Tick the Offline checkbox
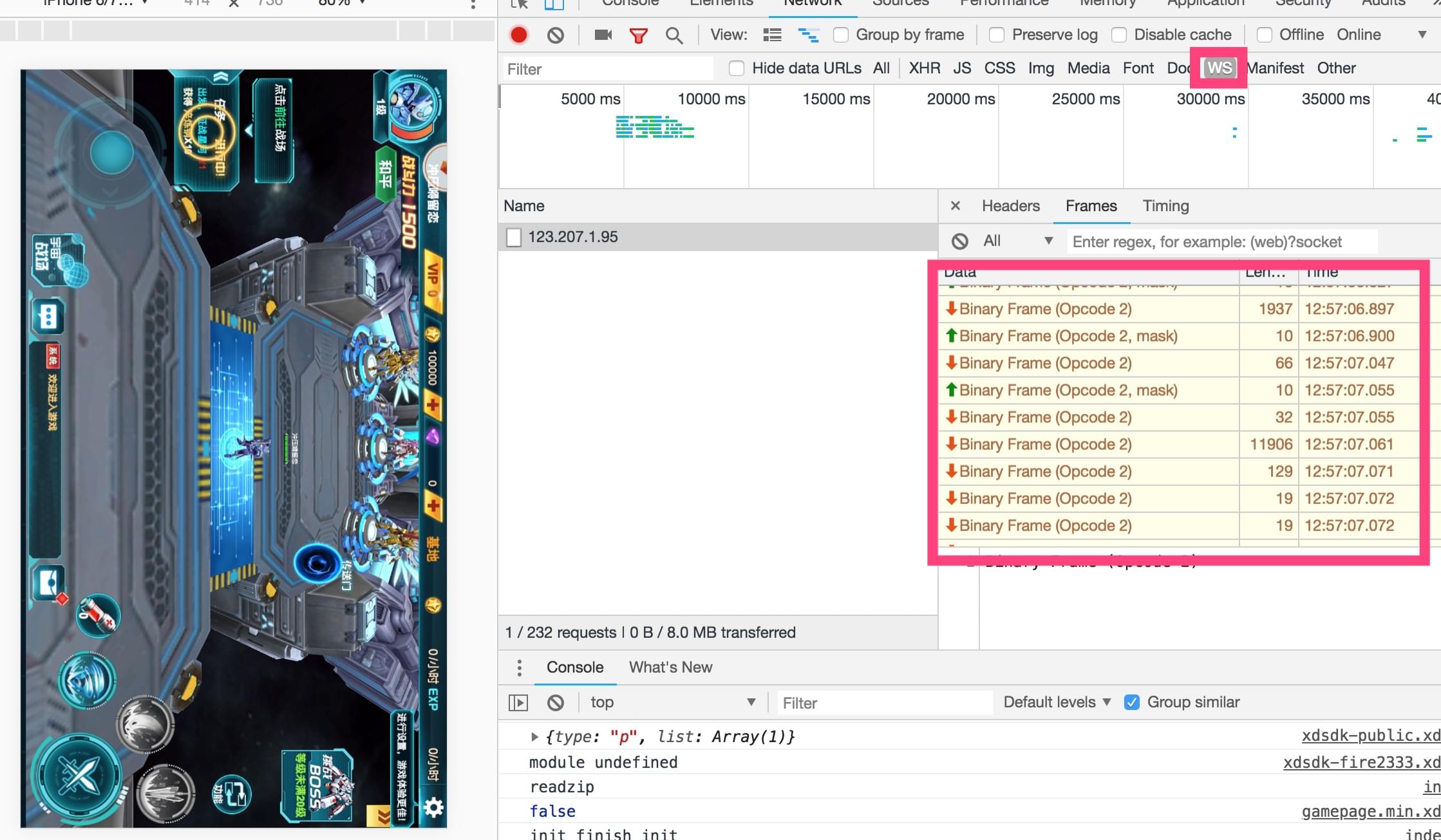1441x840 pixels. (1264, 35)
